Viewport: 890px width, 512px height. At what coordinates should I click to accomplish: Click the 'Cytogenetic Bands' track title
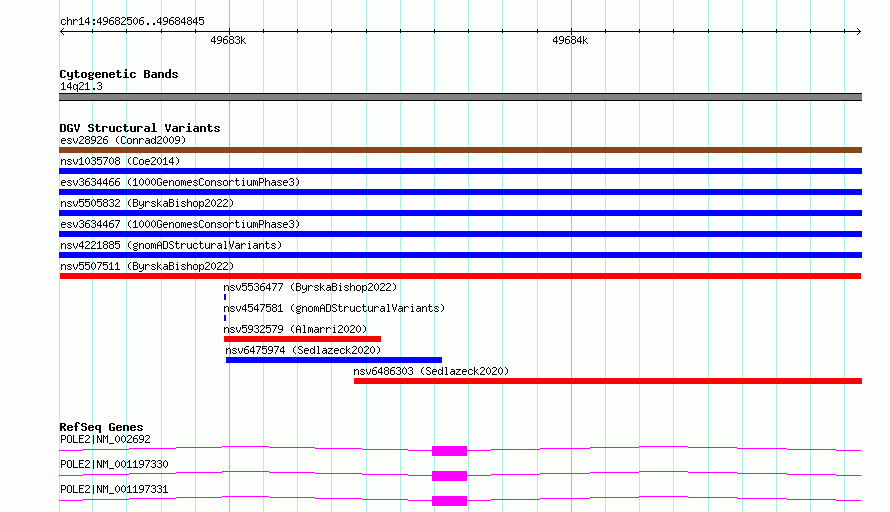pyautogui.click(x=119, y=74)
